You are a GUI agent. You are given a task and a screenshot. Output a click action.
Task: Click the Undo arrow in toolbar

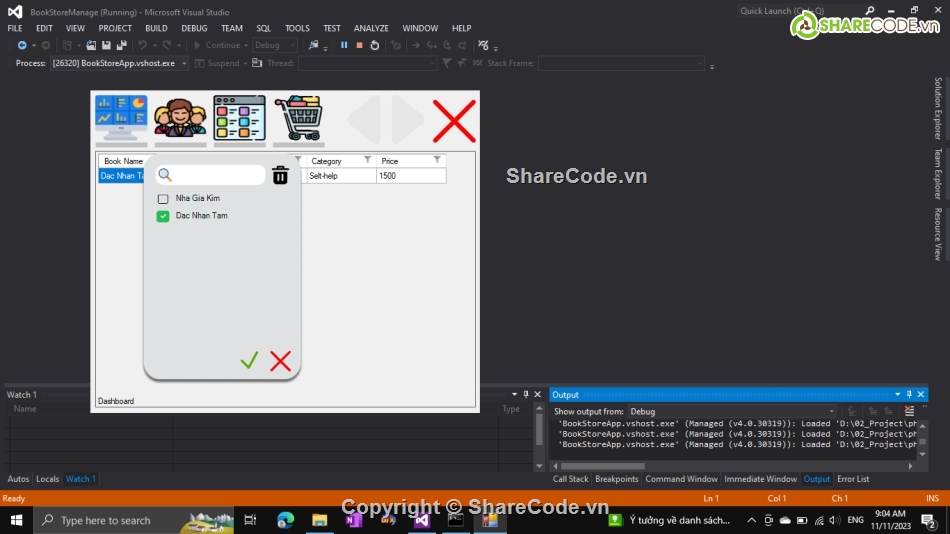coord(142,45)
